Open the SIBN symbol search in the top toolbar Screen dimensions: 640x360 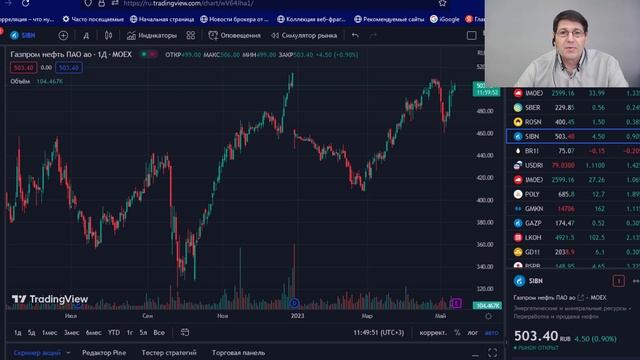23,36
